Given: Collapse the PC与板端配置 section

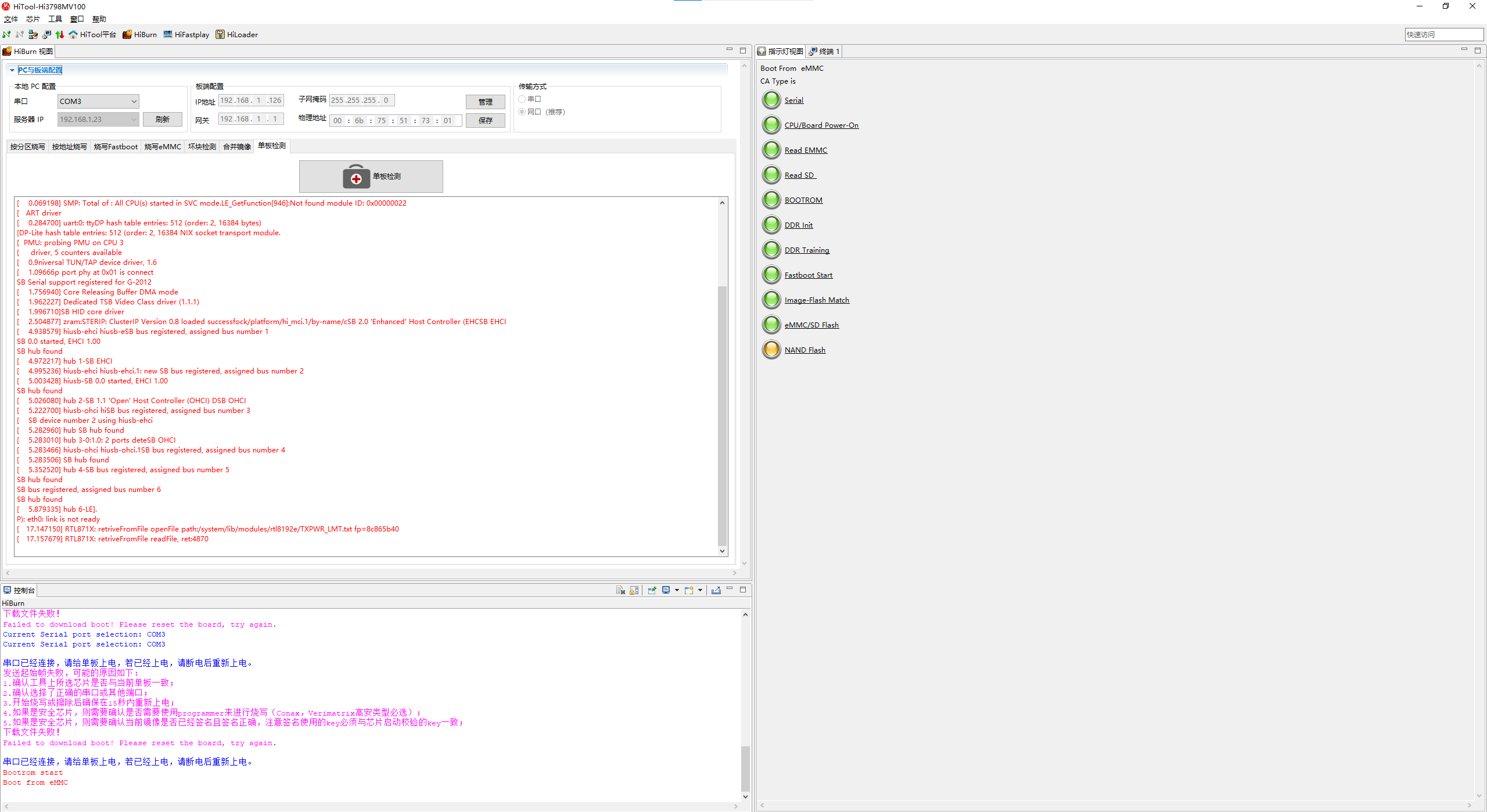Looking at the screenshot, I should point(12,70).
